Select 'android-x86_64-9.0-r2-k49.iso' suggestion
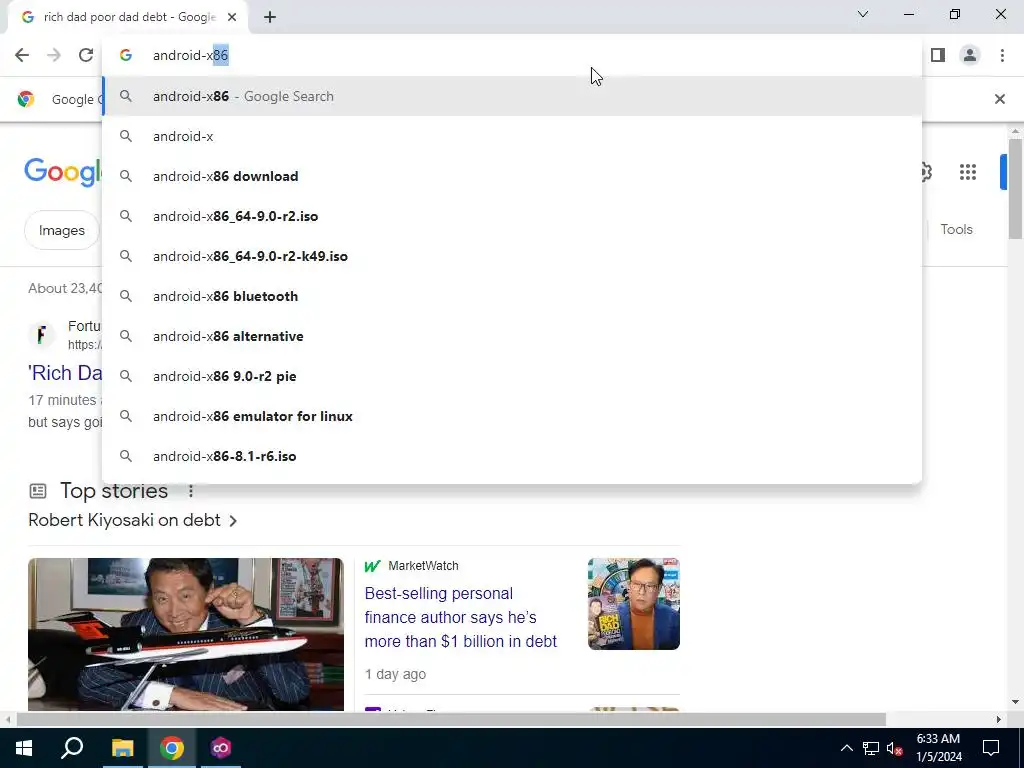The height and width of the screenshot is (768, 1024). pos(512,256)
